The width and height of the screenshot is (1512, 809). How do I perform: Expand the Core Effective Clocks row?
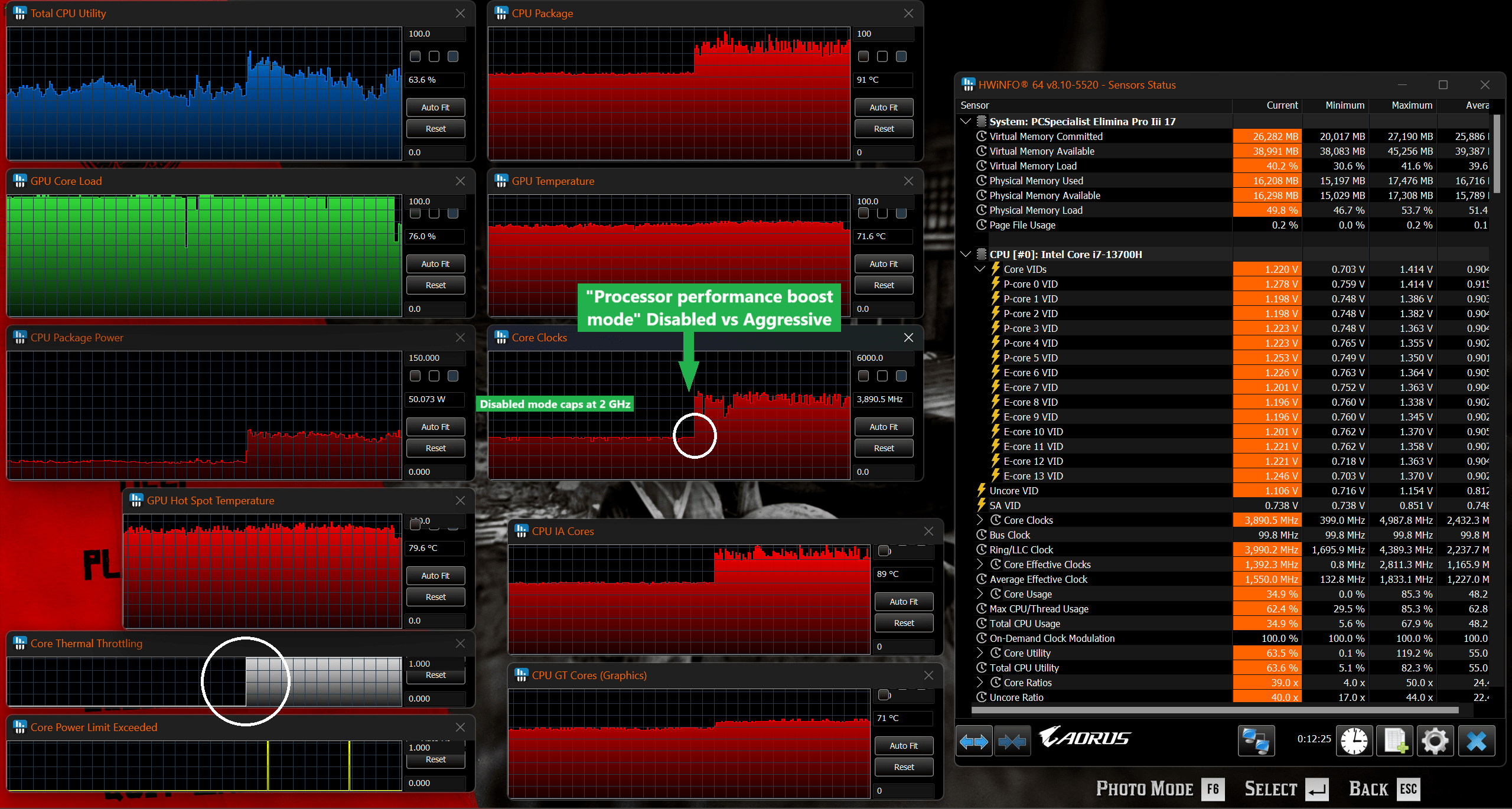tap(980, 564)
